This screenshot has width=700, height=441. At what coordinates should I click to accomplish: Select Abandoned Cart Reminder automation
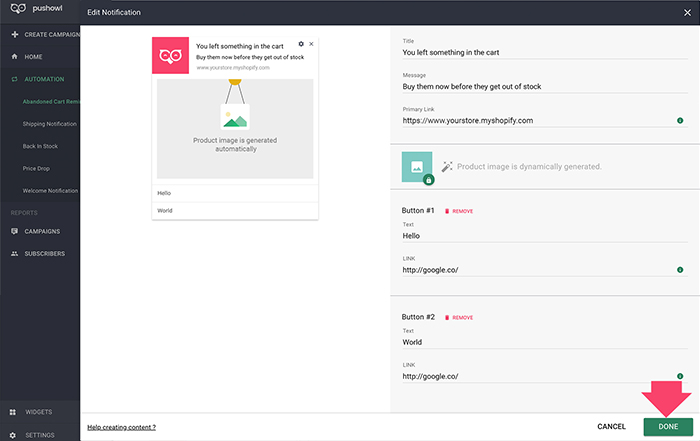tap(51, 102)
